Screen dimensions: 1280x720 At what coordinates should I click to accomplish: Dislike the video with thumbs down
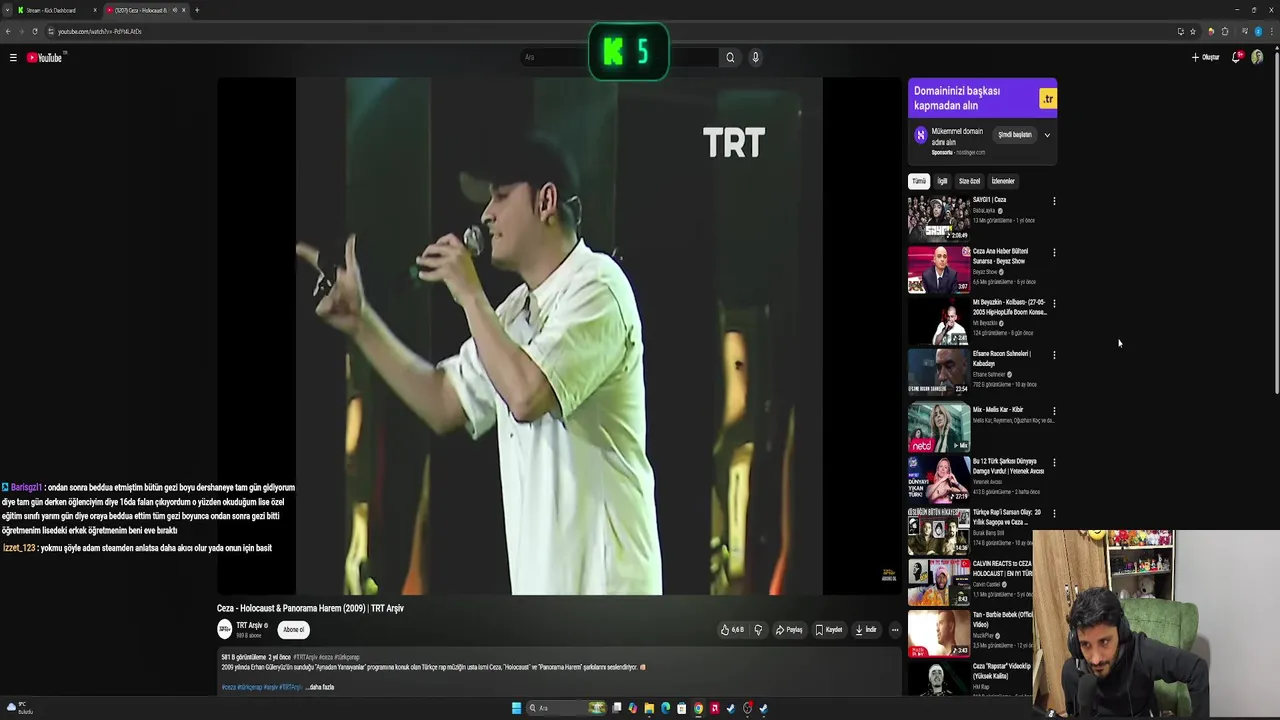coord(758,630)
